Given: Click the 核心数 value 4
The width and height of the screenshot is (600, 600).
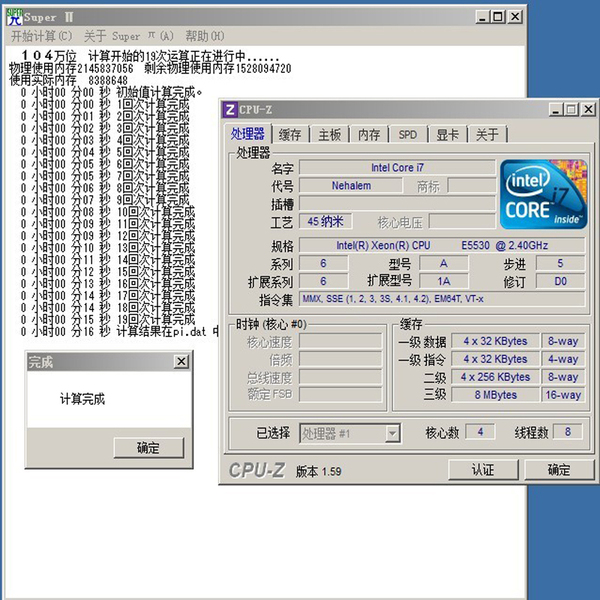Looking at the screenshot, I should 480,432.
